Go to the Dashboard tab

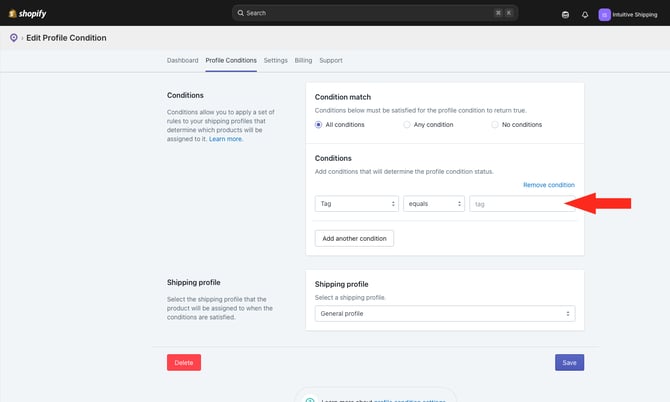click(182, 60)
